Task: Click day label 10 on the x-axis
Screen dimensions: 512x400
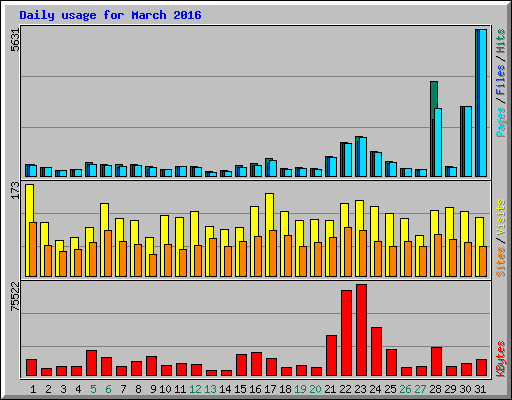Action: tap(165, 389)
